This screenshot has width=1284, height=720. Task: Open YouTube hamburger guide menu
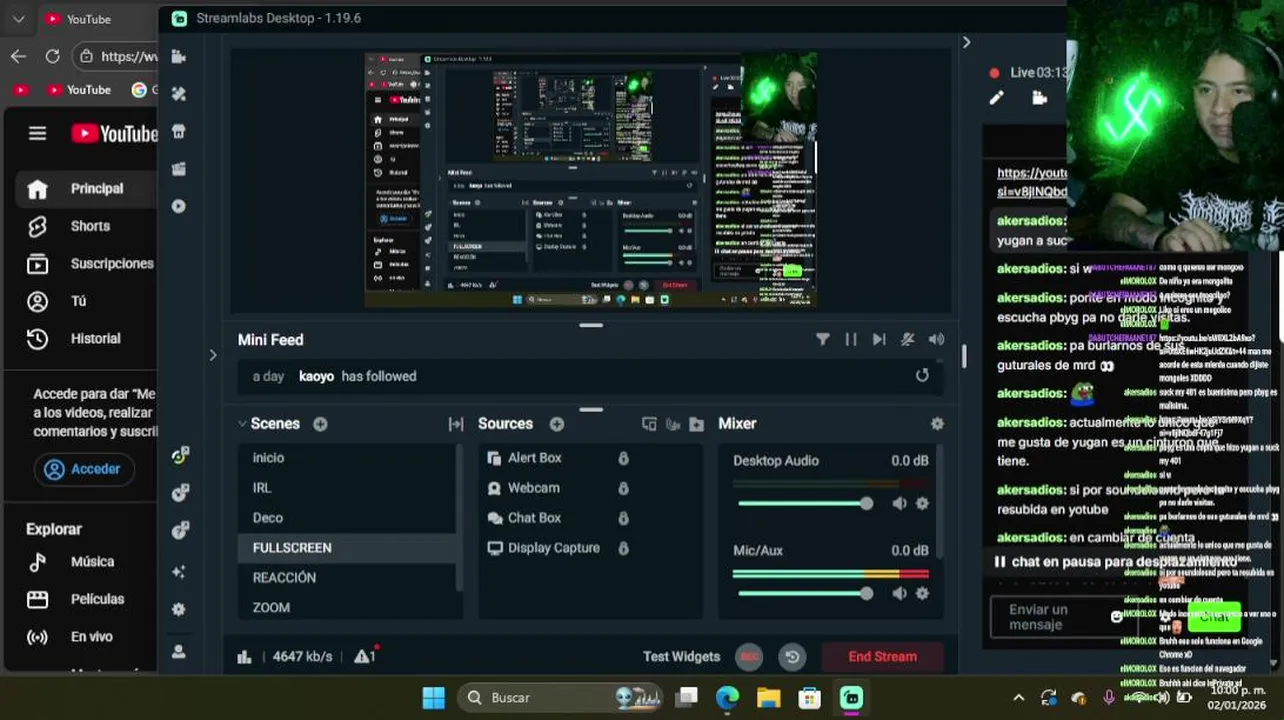pos(37,133)
